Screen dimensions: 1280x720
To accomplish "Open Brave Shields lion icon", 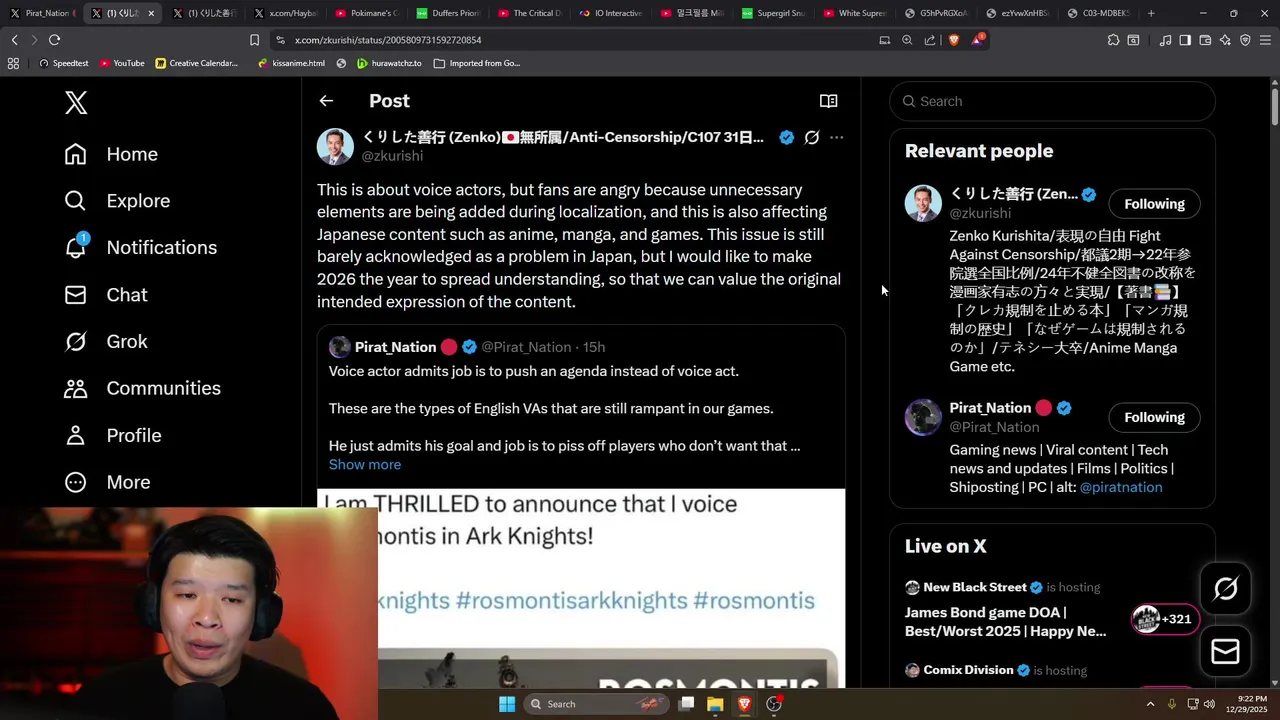I will pyautogui.click(x=953, y=40).
